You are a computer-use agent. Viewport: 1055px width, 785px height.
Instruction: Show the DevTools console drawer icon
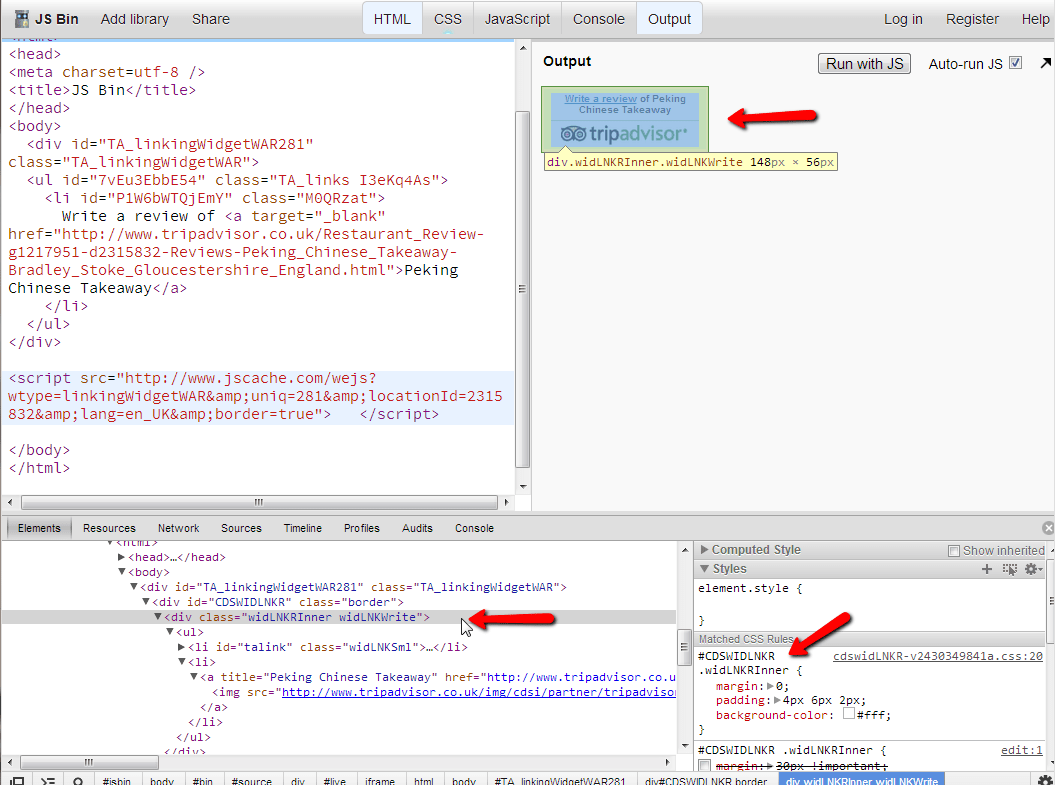[x=48, y=781]
